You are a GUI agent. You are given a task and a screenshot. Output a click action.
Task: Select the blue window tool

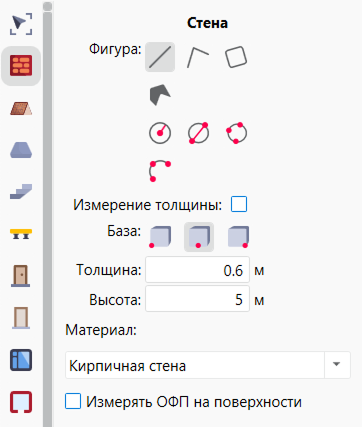[x=21, y=360]
